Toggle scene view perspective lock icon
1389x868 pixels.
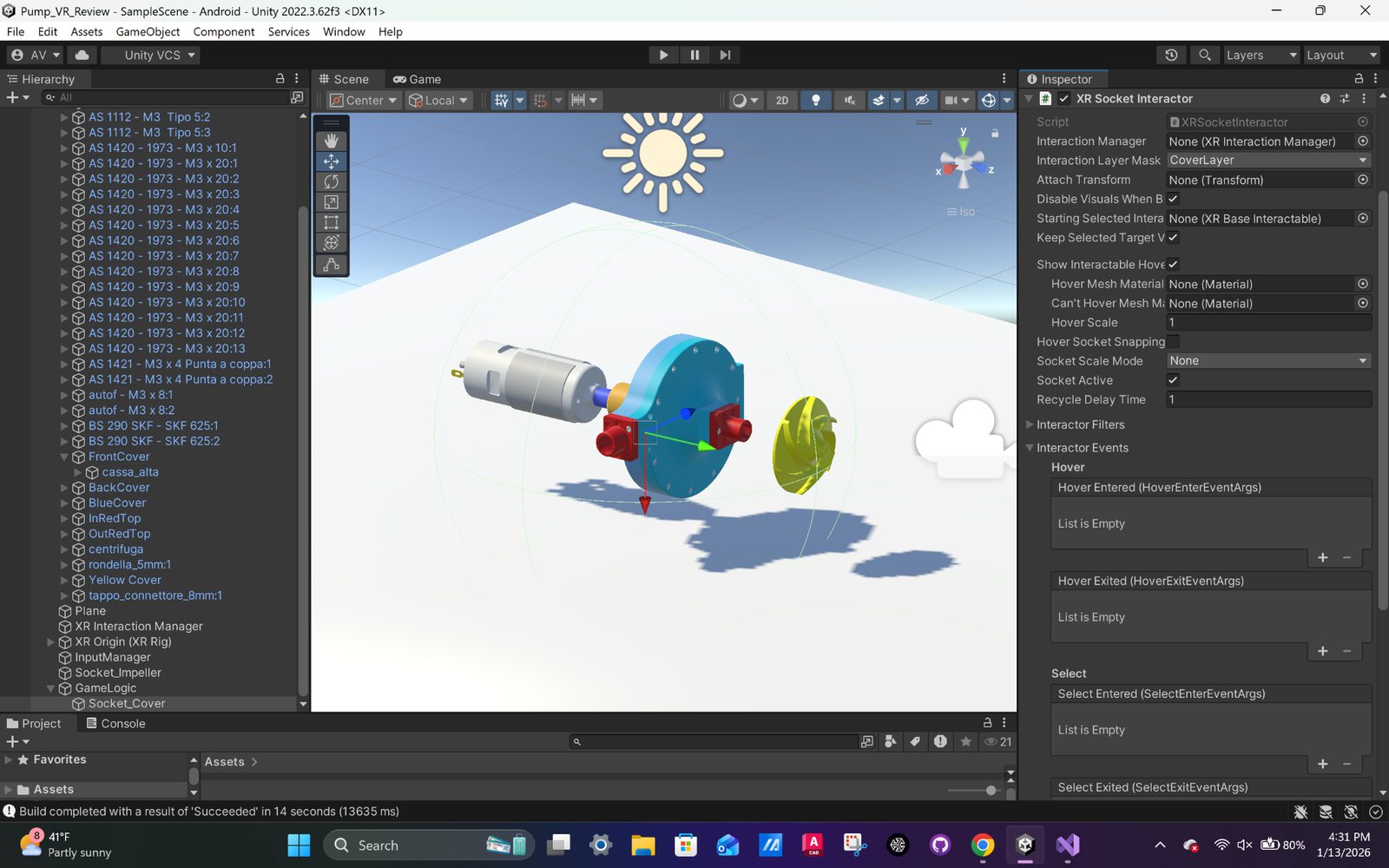(995, 133)
